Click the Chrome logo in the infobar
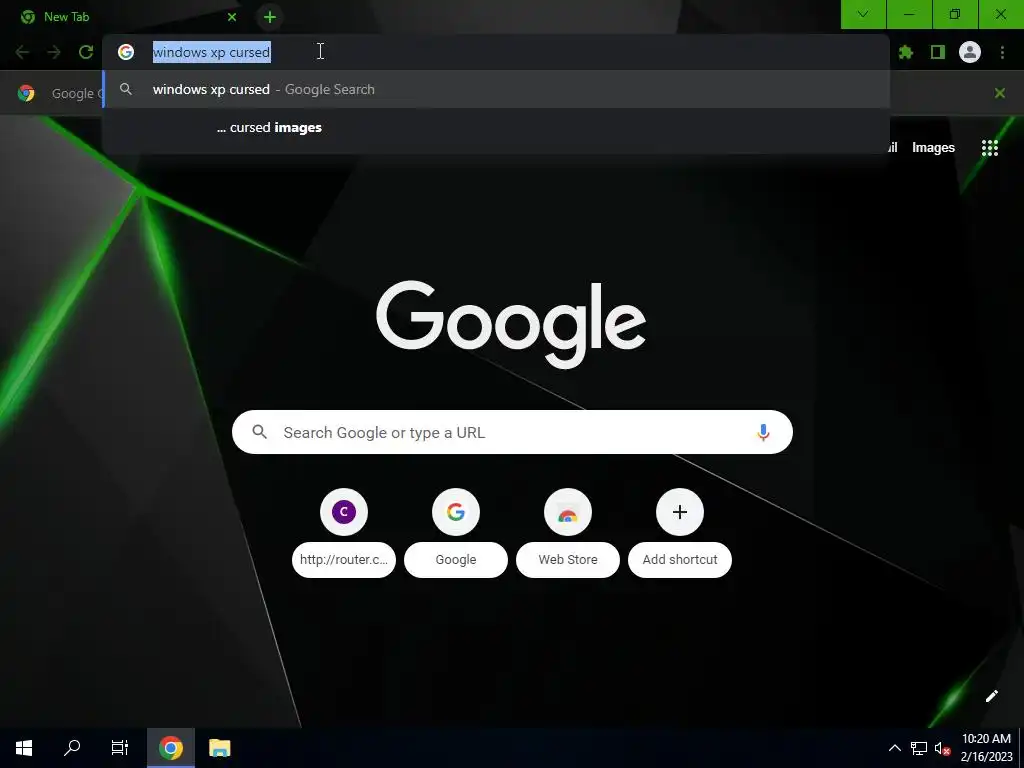 point(26,93)
